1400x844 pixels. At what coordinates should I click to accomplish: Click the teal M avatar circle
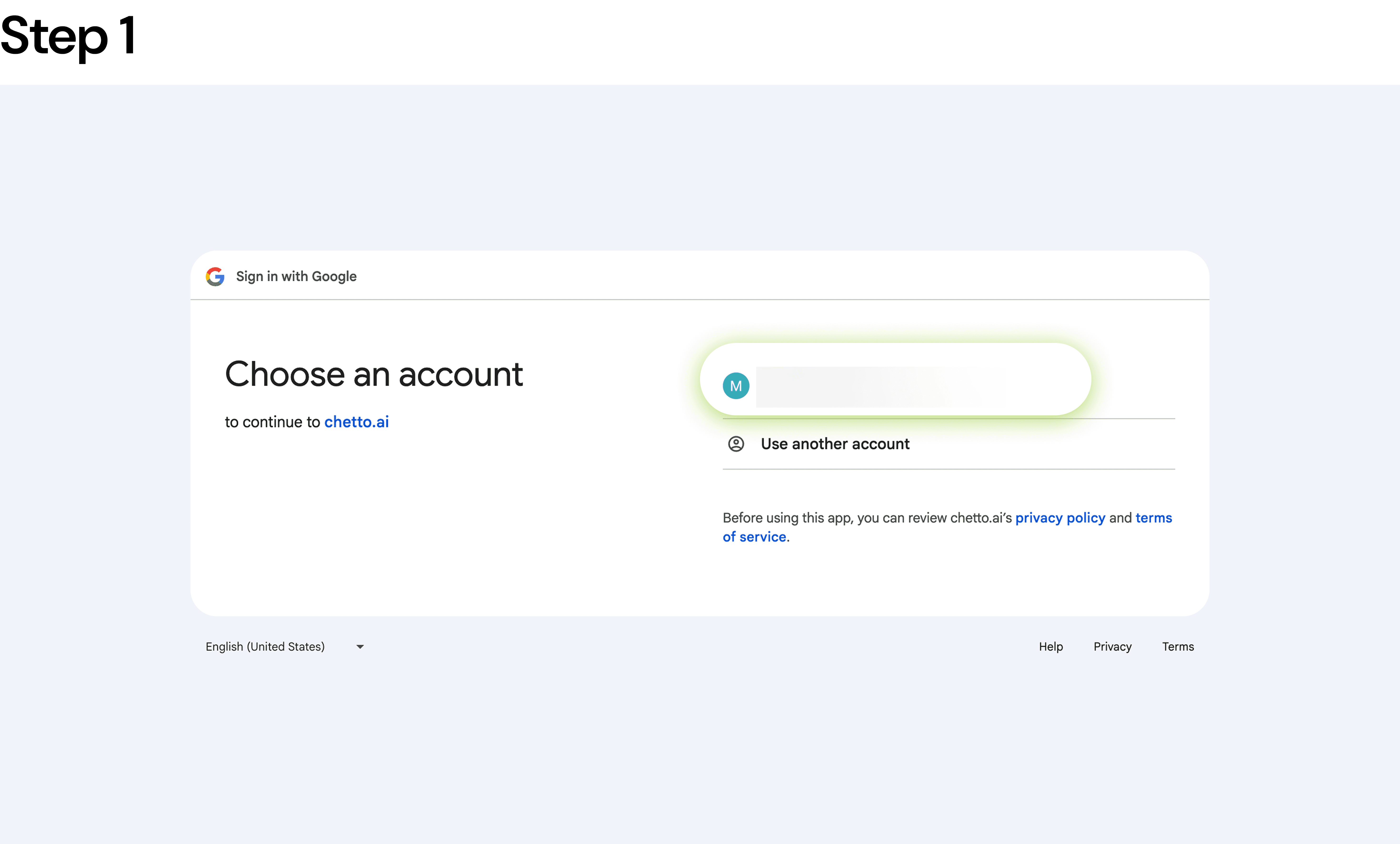point(736,386)
